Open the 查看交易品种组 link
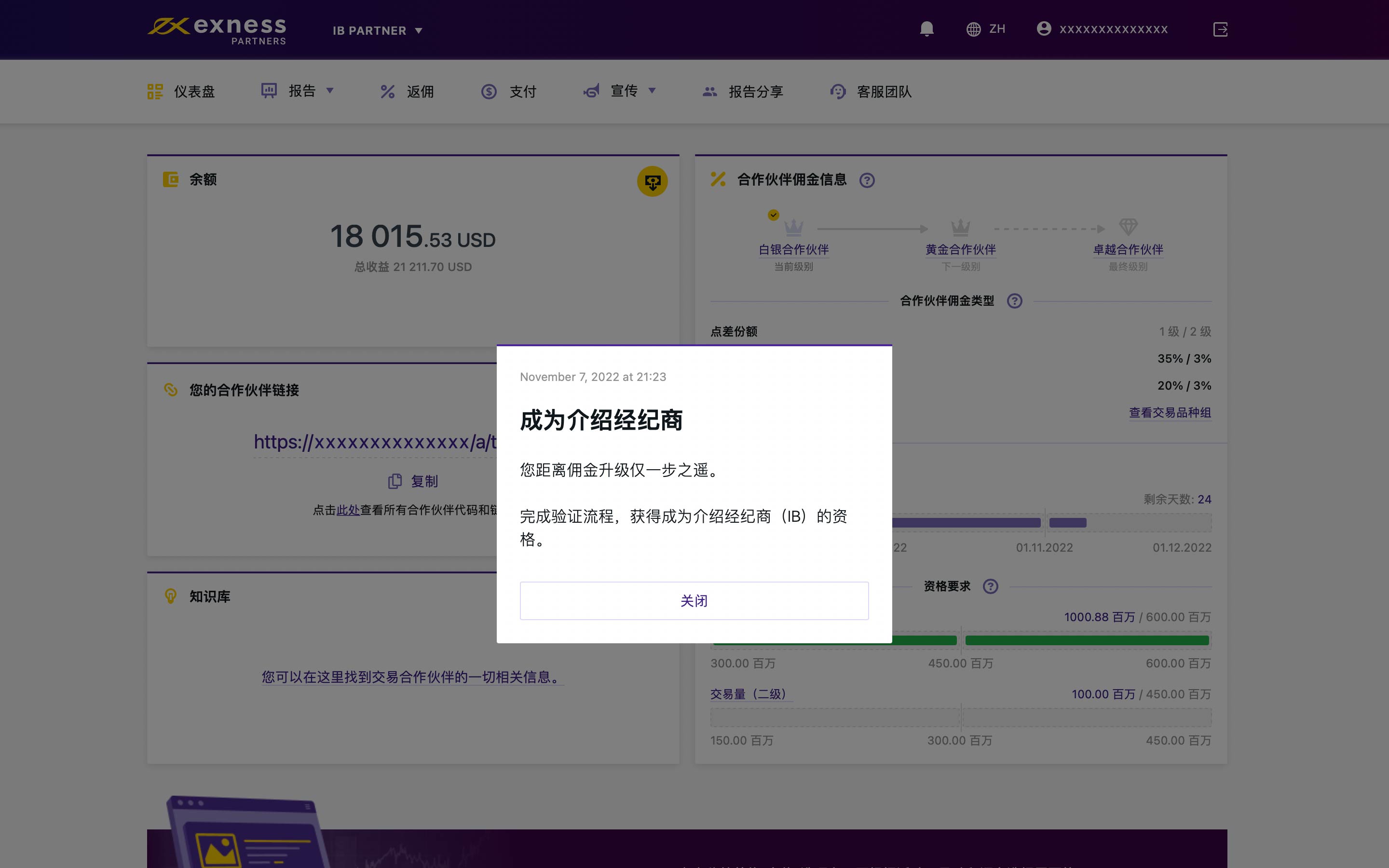 click(1170, 413)
